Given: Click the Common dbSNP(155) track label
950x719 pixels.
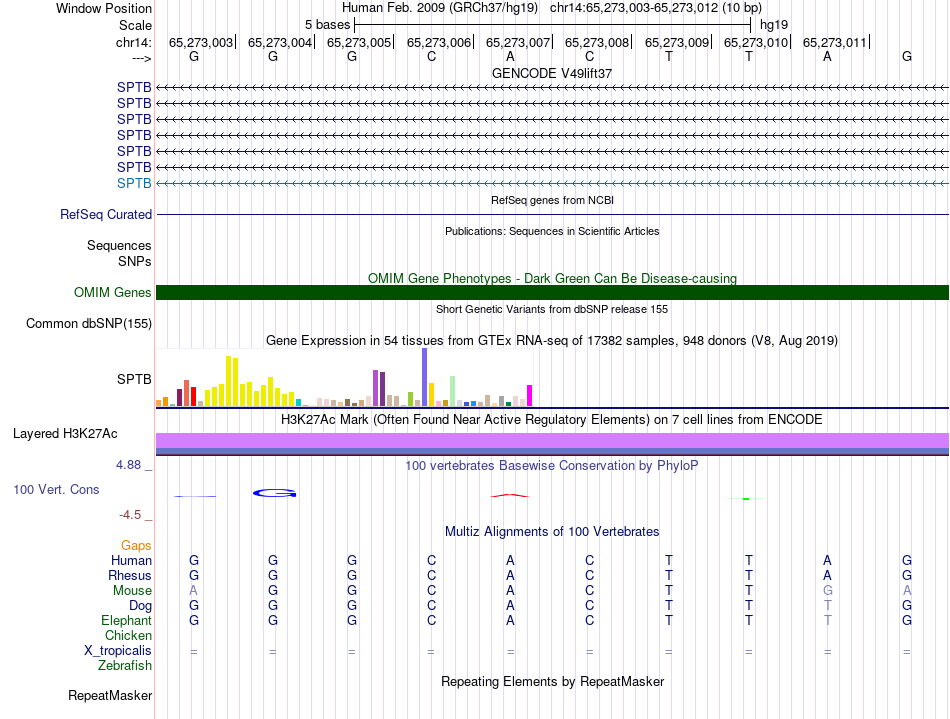Looking at the screenshot, I should coord(89,323).
